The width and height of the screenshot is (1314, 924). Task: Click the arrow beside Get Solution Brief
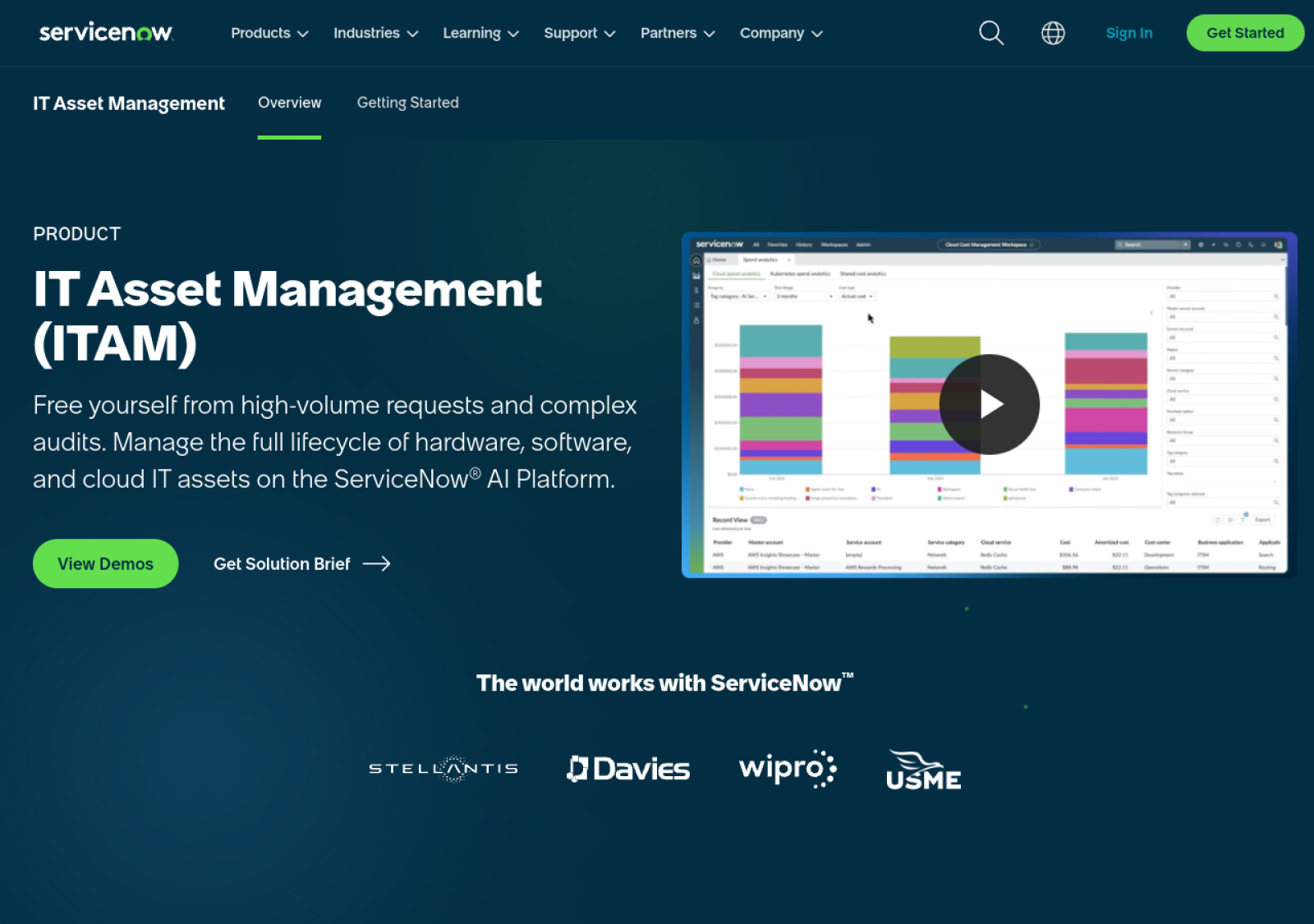pyautogui.click(x=377, y=563)
